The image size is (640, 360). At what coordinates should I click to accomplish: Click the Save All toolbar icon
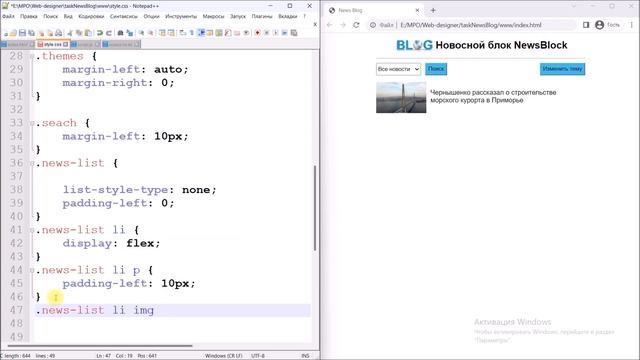tap(31, 33)
